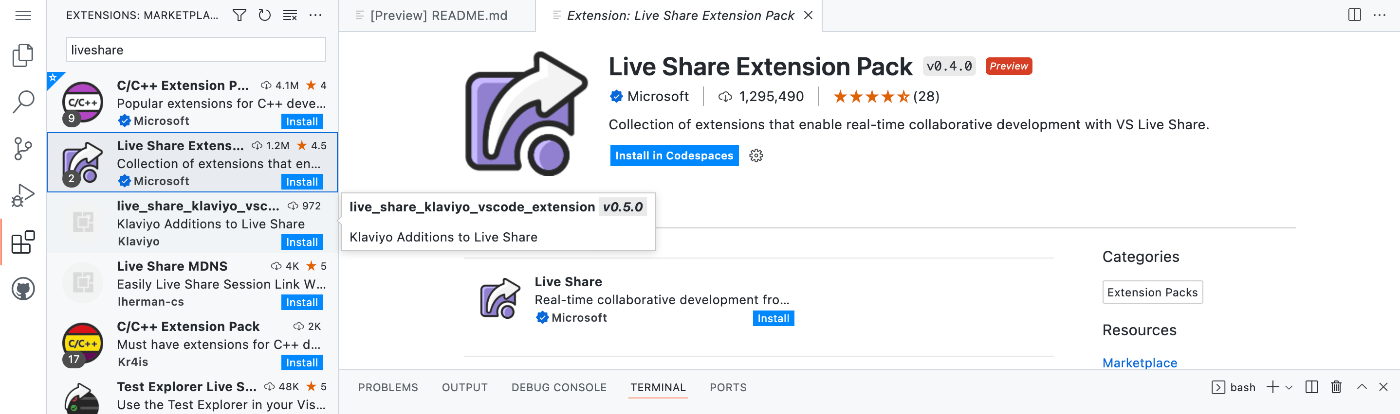Screen dimensions: 1400x414
Task: Click the star rating (28)
Action: [886, 96]
